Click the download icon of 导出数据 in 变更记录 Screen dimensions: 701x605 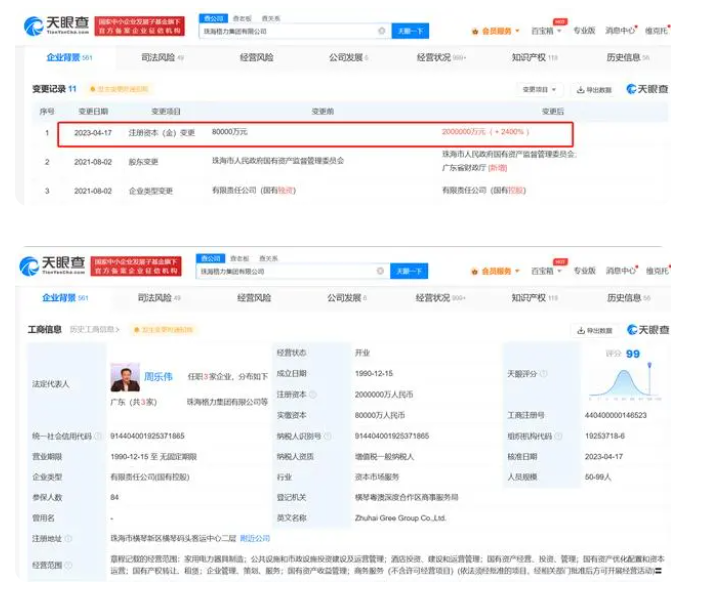(x=580, y=90)
